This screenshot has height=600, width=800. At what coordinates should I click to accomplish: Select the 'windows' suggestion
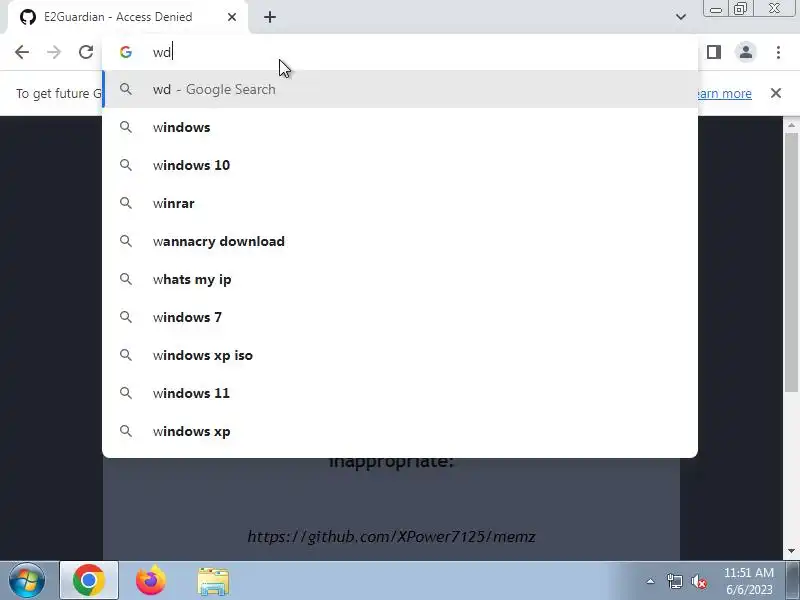tap(400, 127)
